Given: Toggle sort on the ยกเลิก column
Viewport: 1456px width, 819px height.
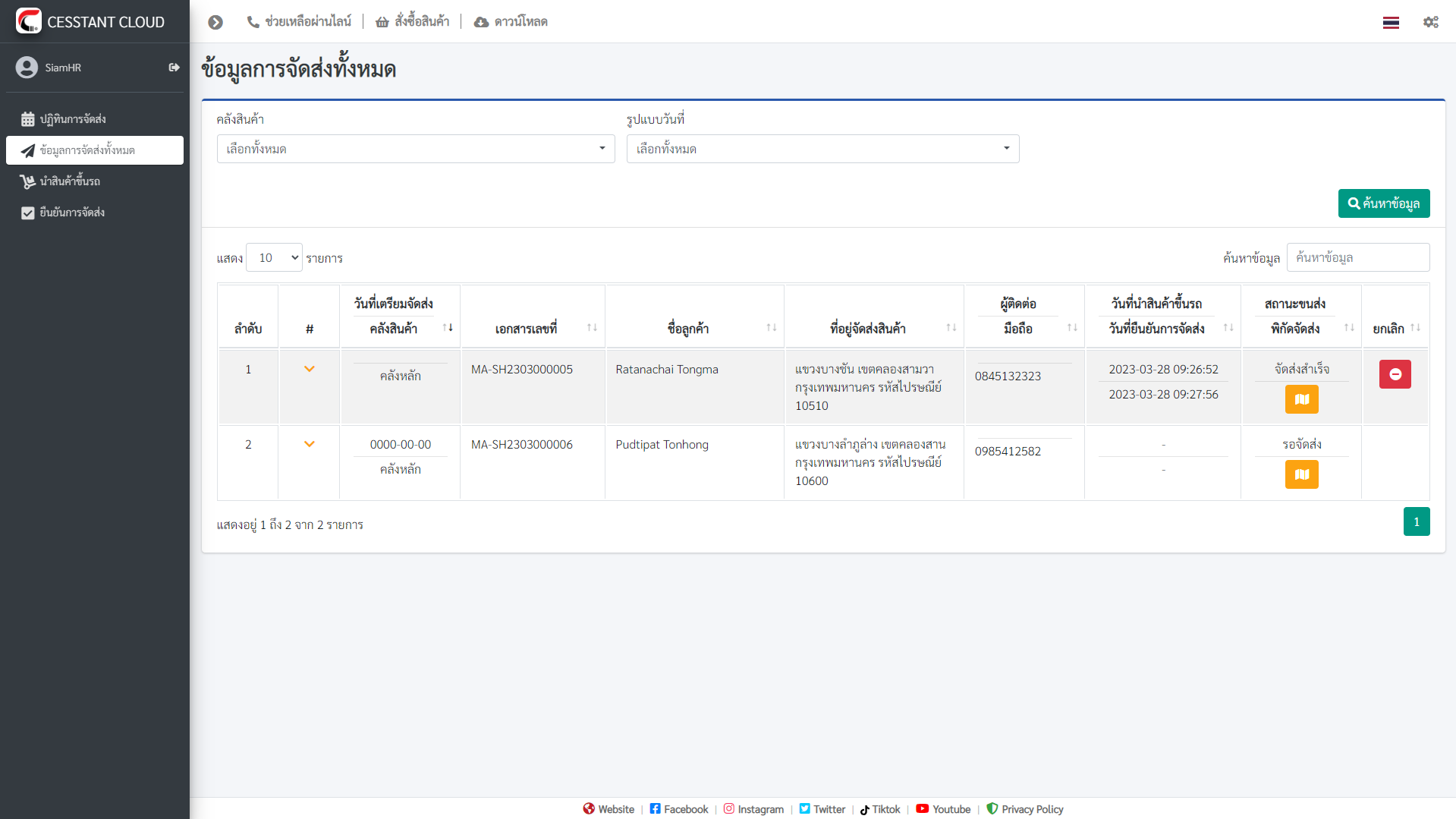Looking at the screenshot, I should (1415, 328).
